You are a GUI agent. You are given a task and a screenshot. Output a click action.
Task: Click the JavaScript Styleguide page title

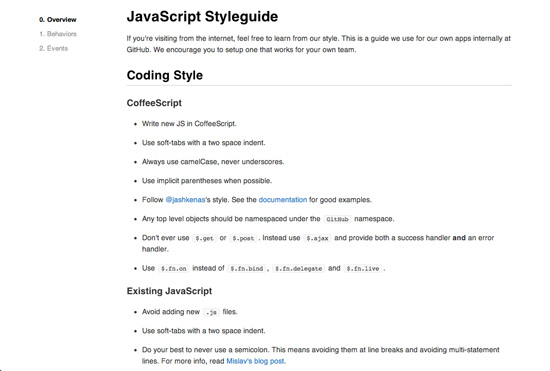[202, 16]
